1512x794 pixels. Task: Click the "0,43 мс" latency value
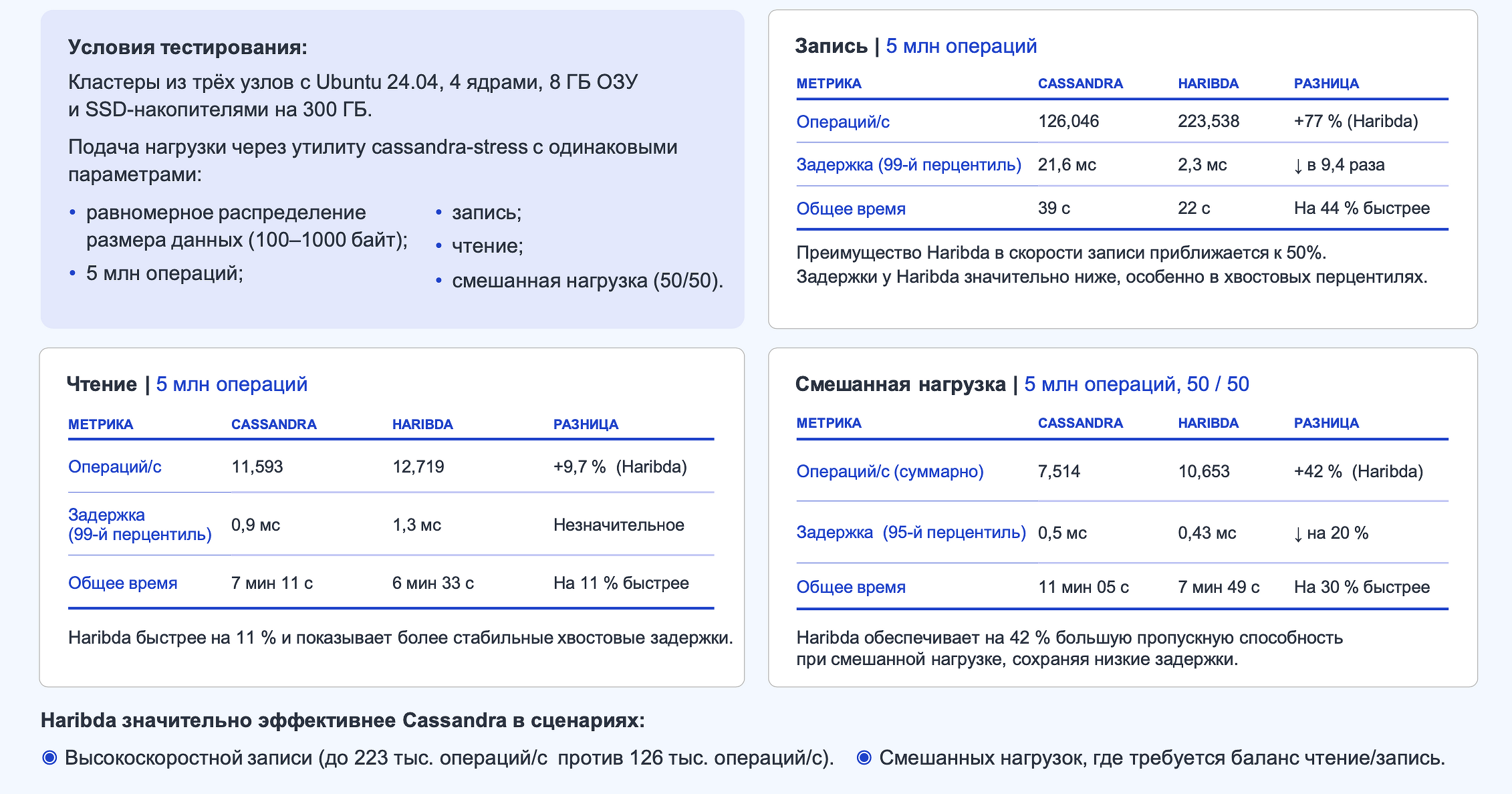pyautogui.click(x=1207, y=533)
